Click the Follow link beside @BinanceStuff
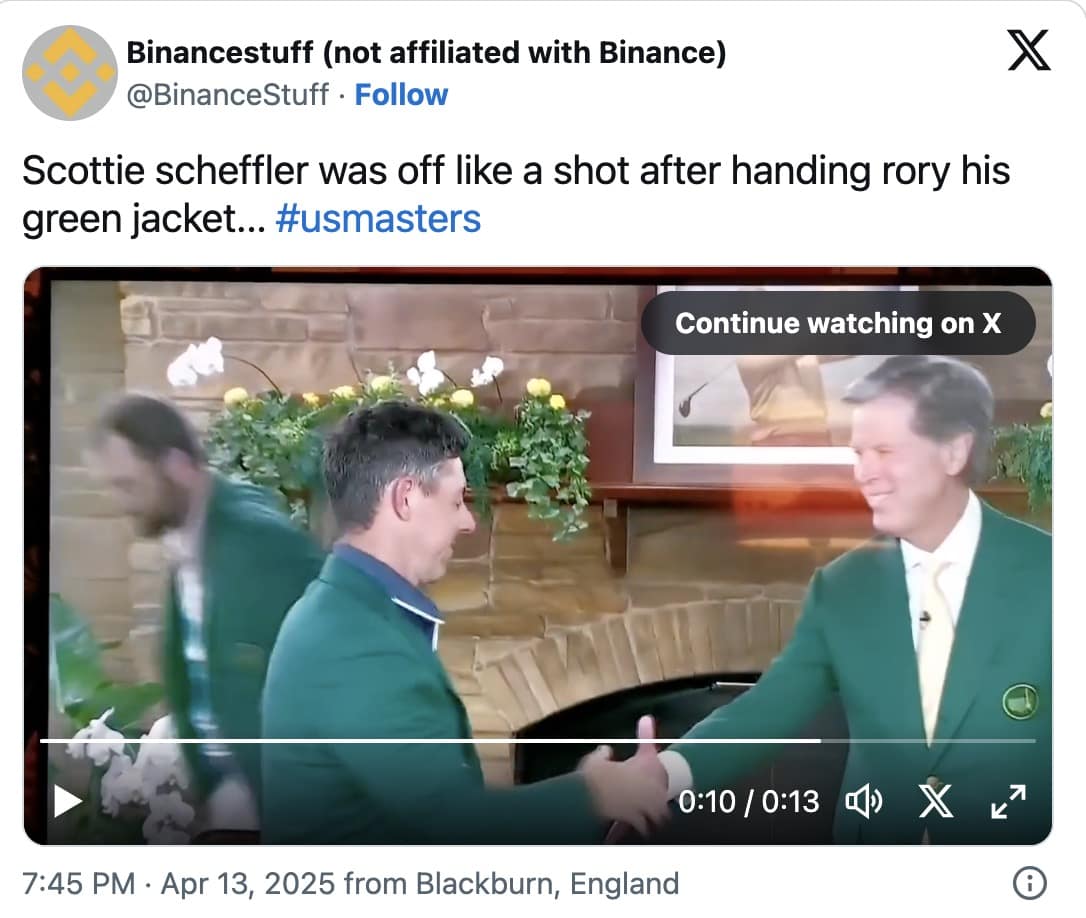Image resolution: width=1086 pixels, height=918 pixels. [x=401, y=95]
